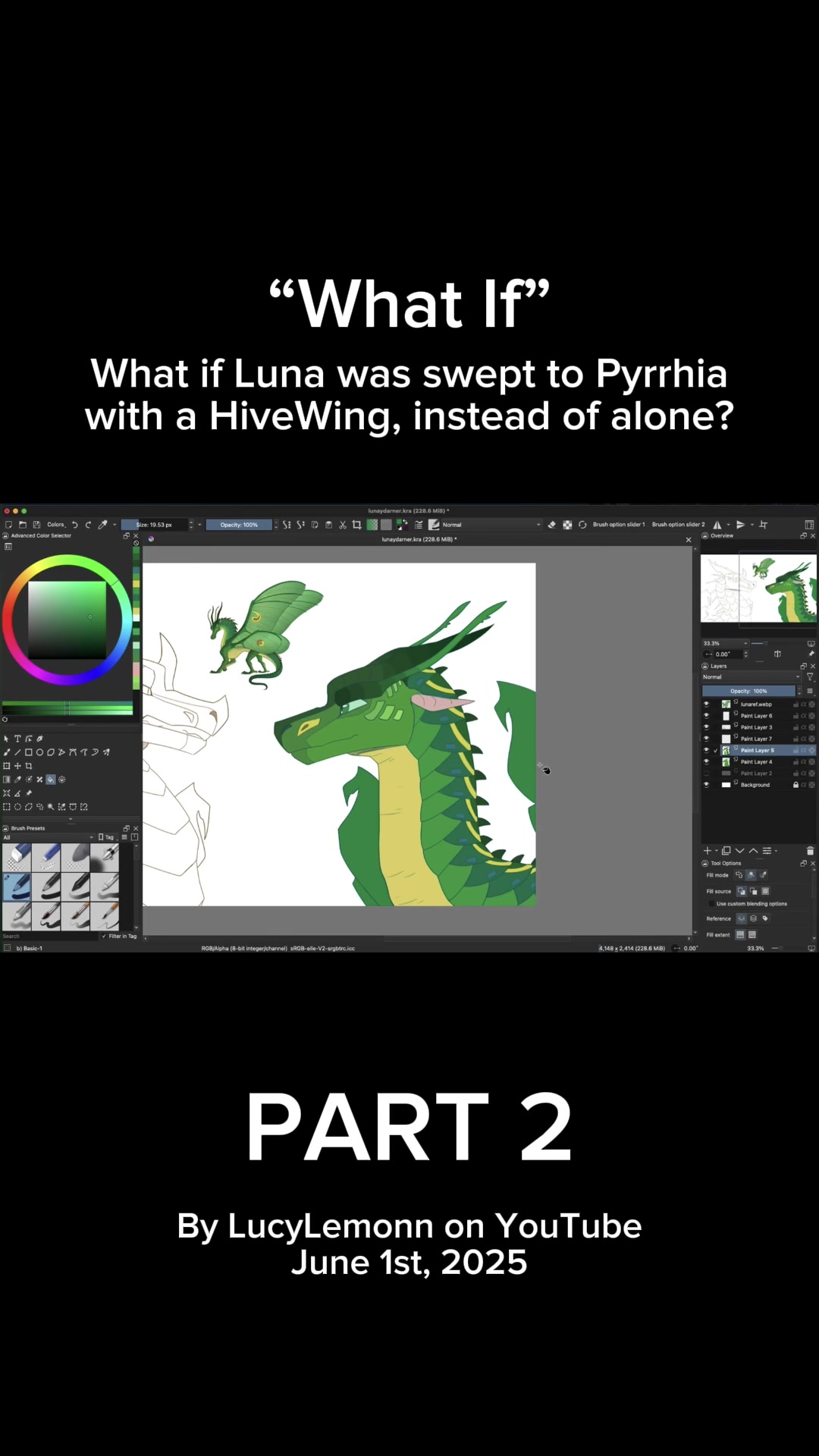The width and height of the screenshot is (819, 1456).
Task: Open dropdown arrow next to Size slider
Action: pyautogui.click(x=199, y=525)
